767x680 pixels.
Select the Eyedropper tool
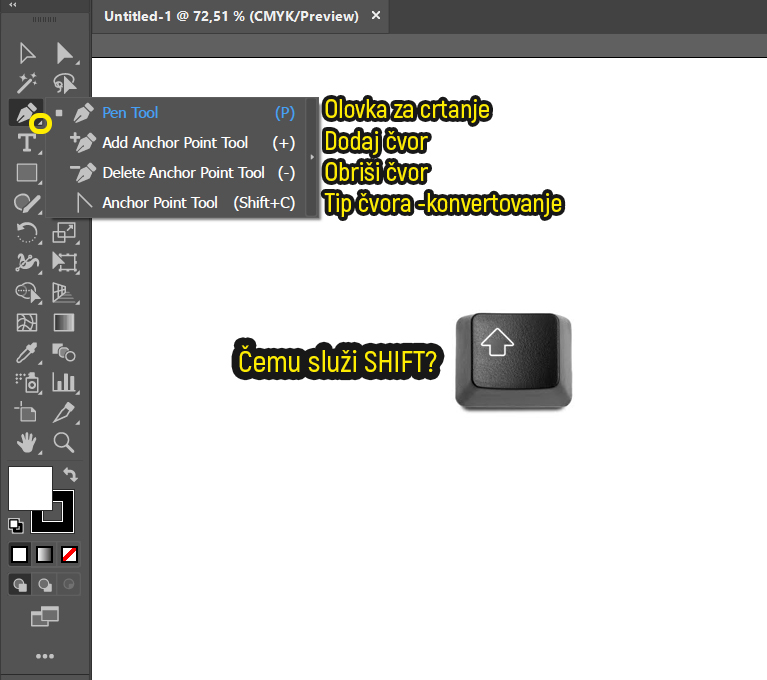[27, 353]
